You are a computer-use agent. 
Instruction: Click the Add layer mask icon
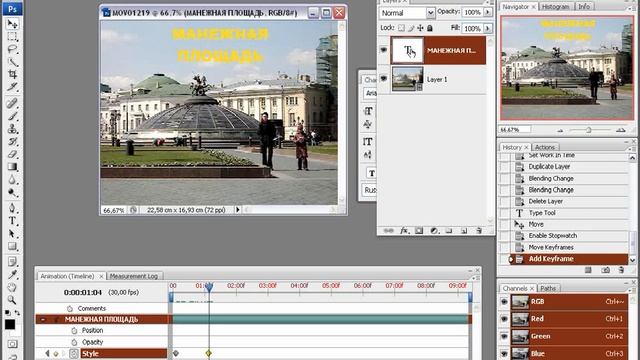[x=419, y=231]
